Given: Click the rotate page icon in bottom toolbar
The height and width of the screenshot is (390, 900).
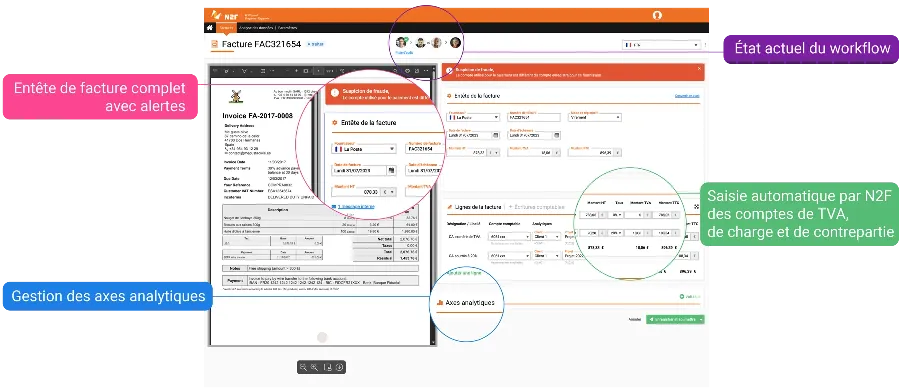Looking at the screenshot, I should click(x=328, y=367).
